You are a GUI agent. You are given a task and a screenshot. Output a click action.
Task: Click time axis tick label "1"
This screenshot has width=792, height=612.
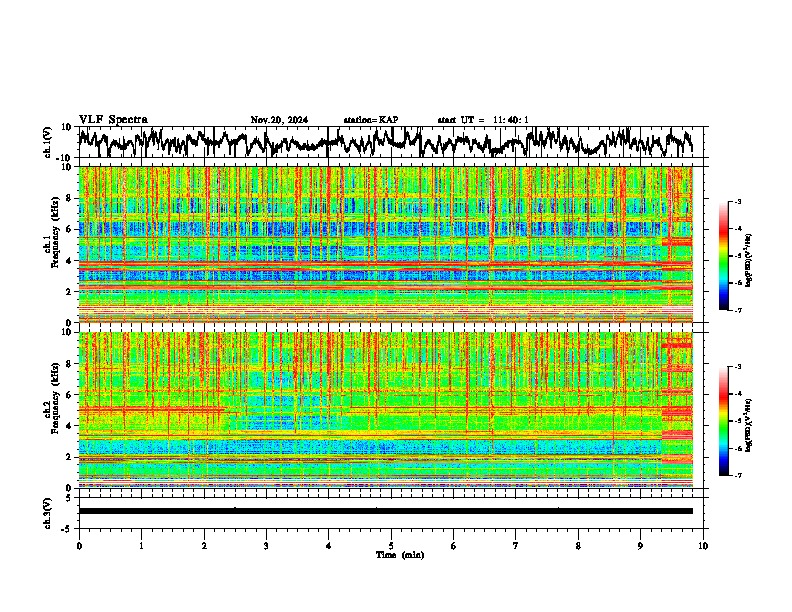coord(141,546)
